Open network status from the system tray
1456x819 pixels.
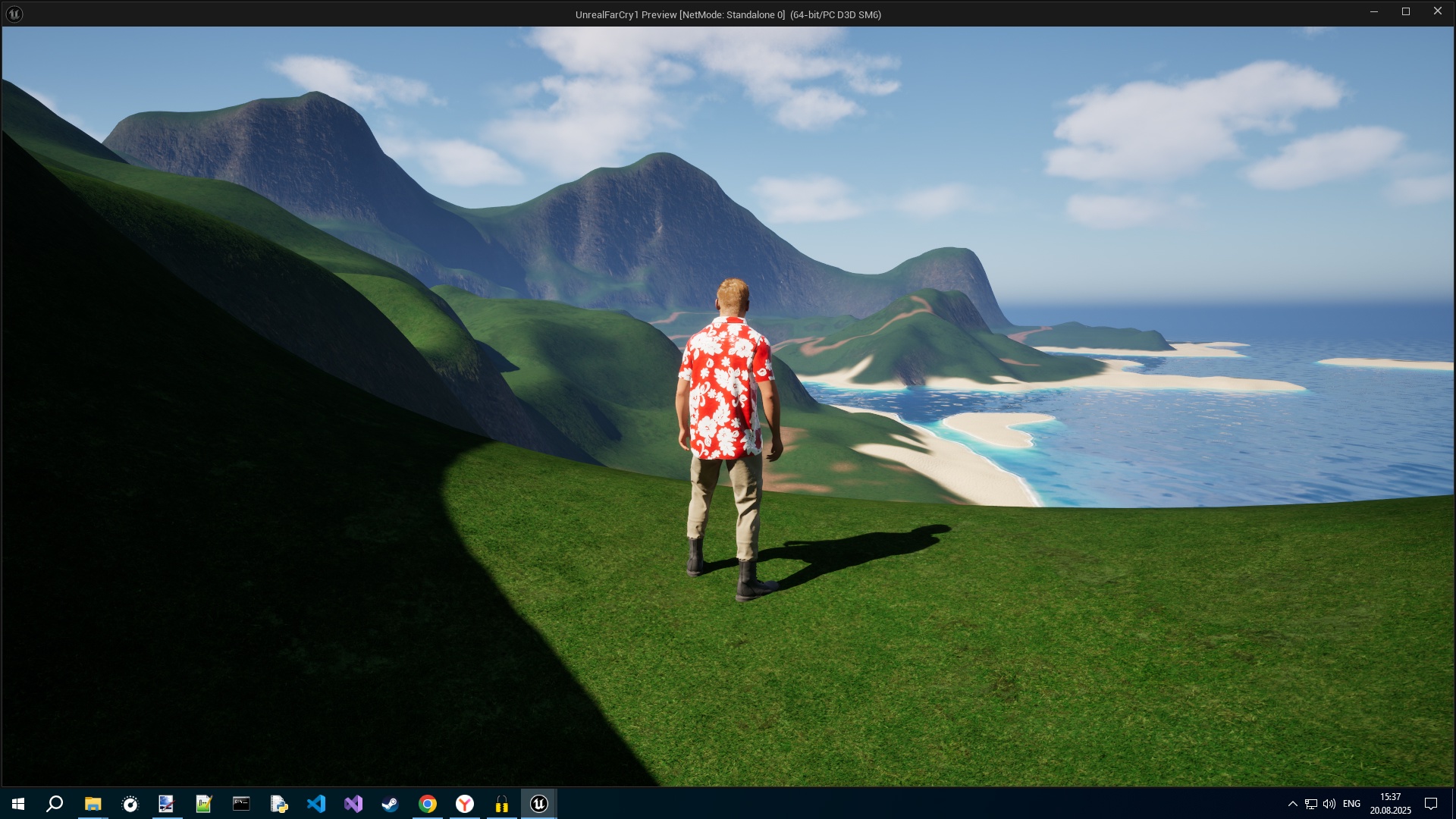1311,804
